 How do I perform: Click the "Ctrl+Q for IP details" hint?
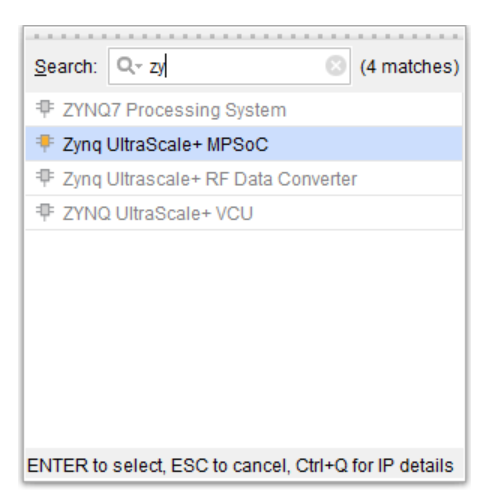tap(374, 465)
